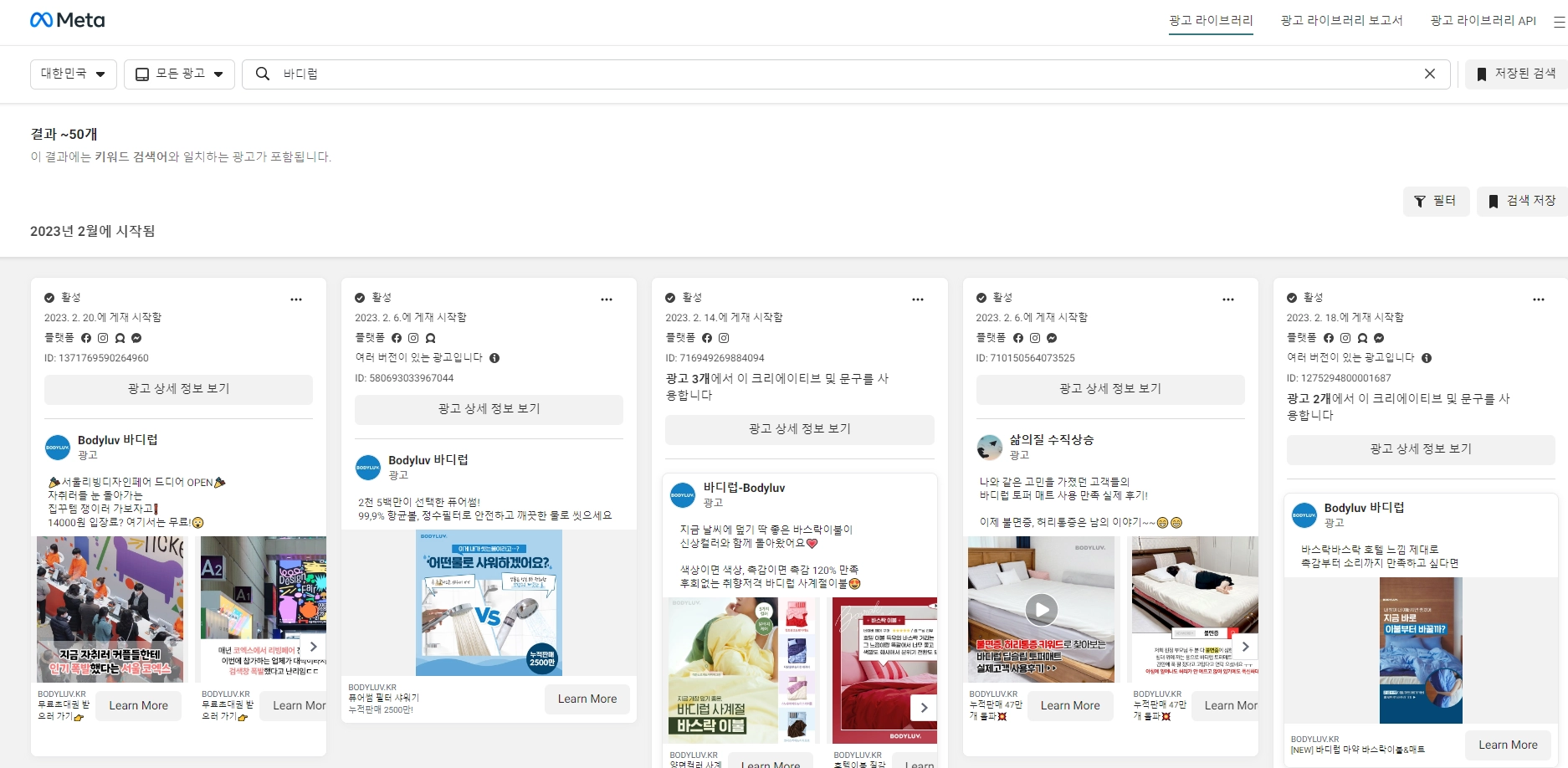Advance the carousel on ad ID ending 4960
The height and width of the screenshot is (768, 1568).
pos(314,647)
